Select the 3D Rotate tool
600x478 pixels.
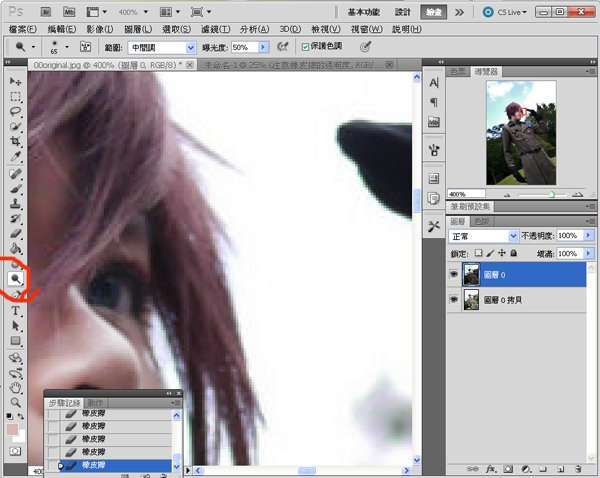tap(15, 358)
